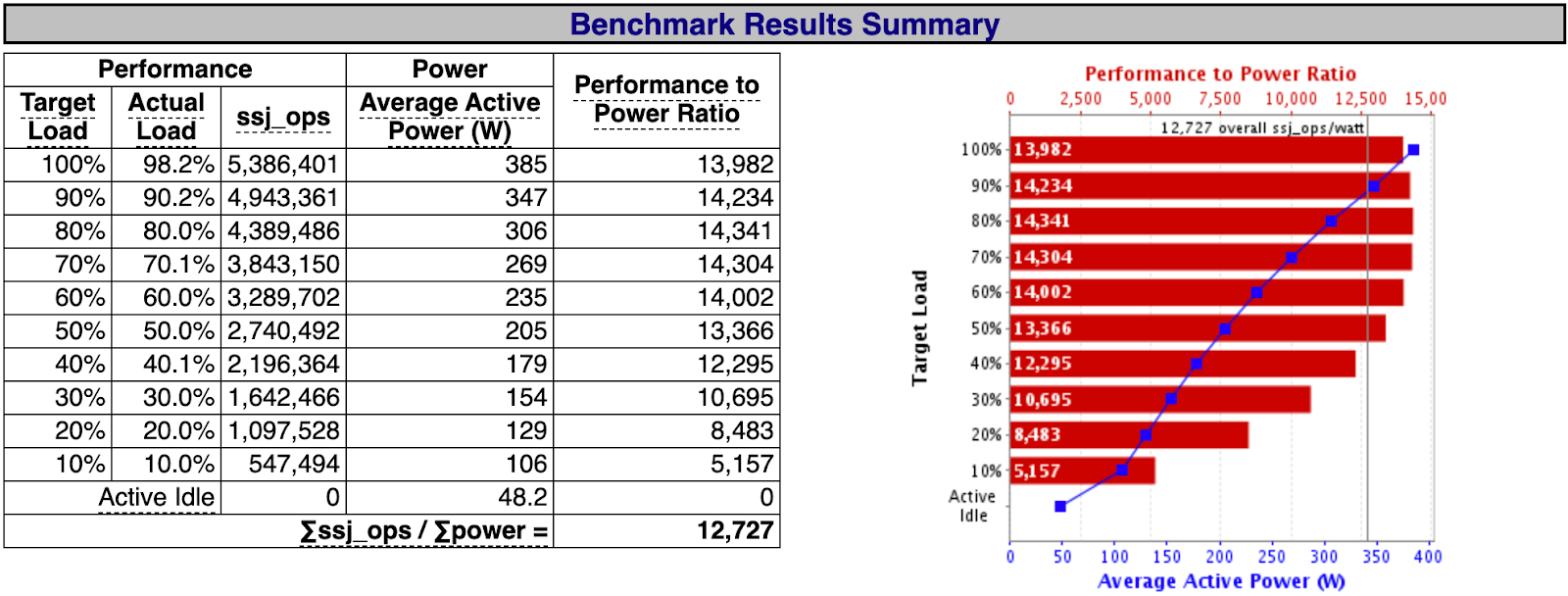Click the 12,727 overall ratio table cell

666,531
